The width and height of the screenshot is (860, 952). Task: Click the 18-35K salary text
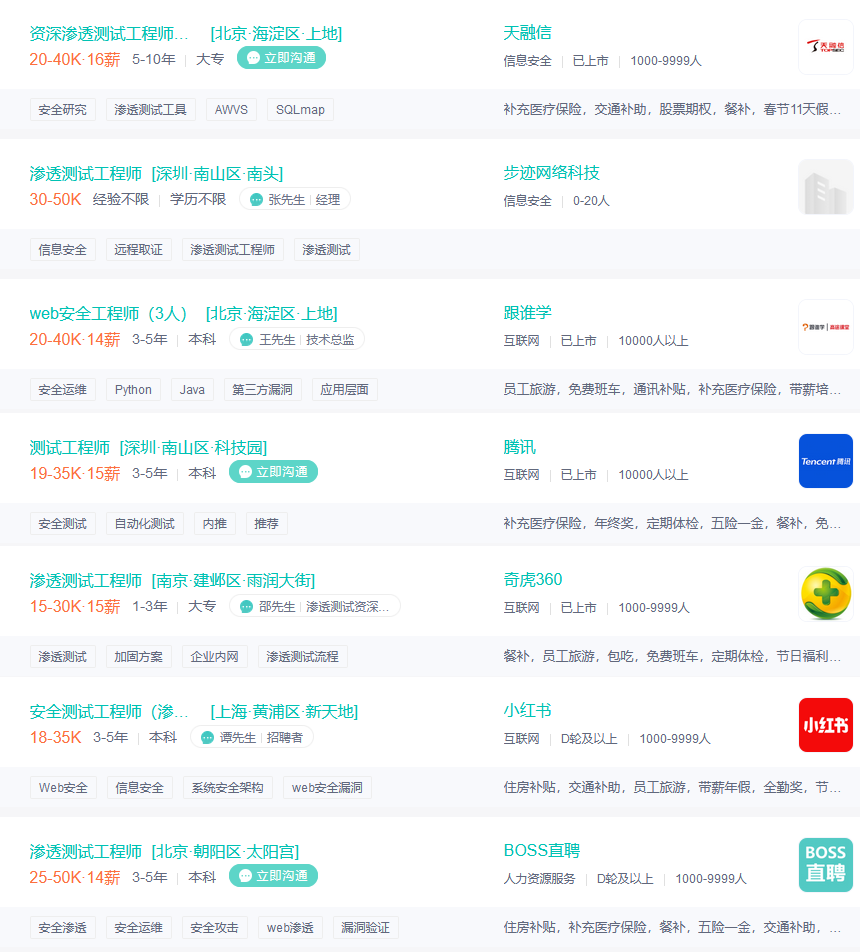click(x=55, y=737)
